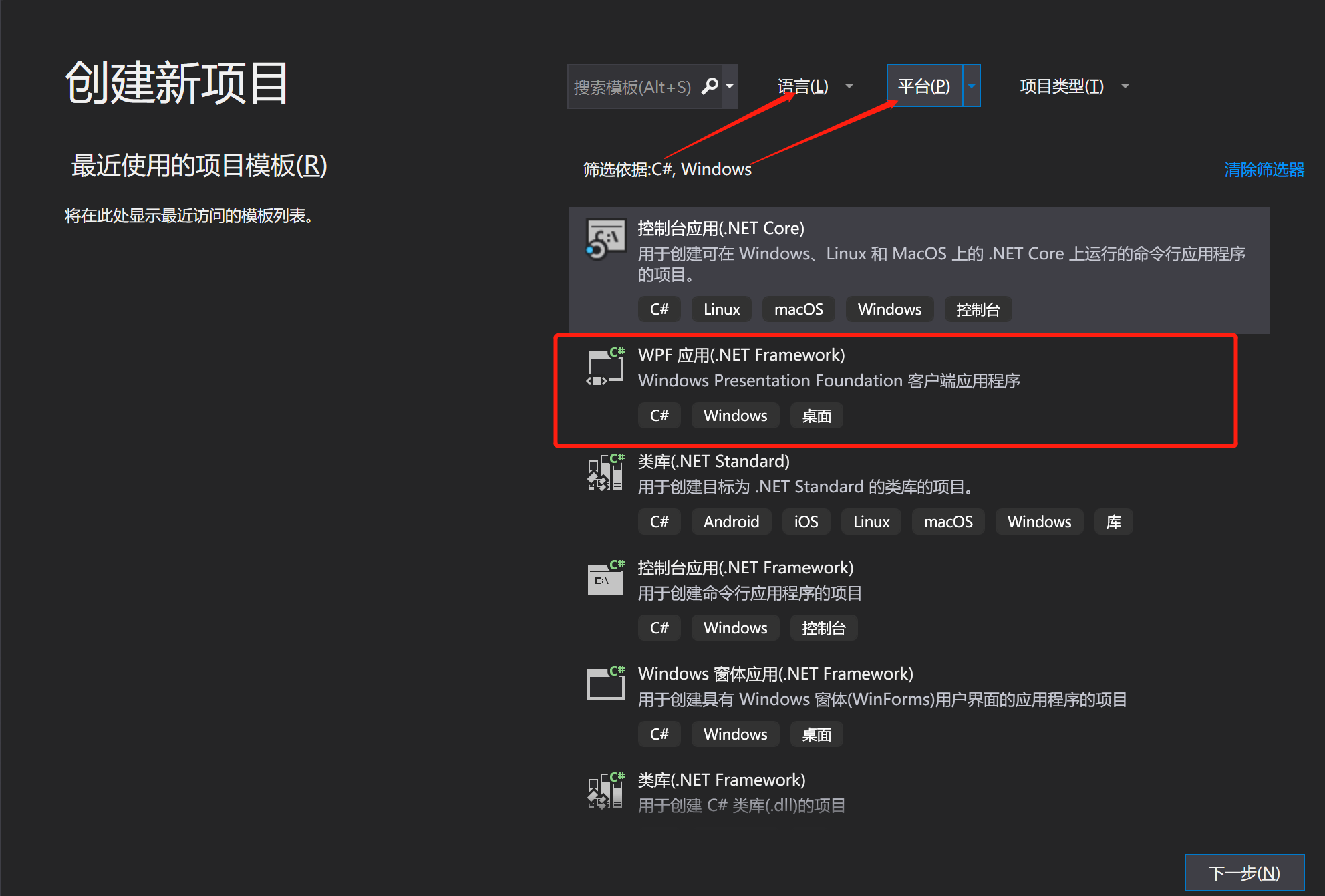
Task: Open the search box history dropdown arrow
Action: pos(730,86)
